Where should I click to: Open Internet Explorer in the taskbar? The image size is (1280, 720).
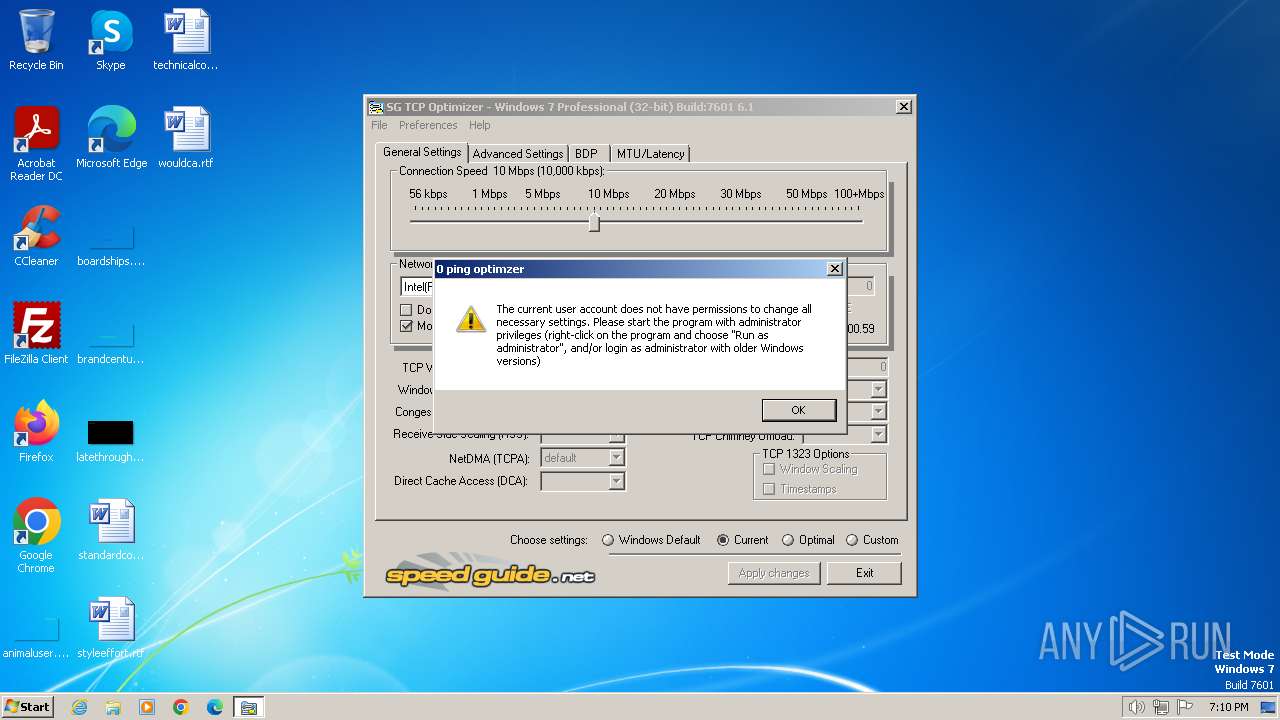[x=79, y=707]
